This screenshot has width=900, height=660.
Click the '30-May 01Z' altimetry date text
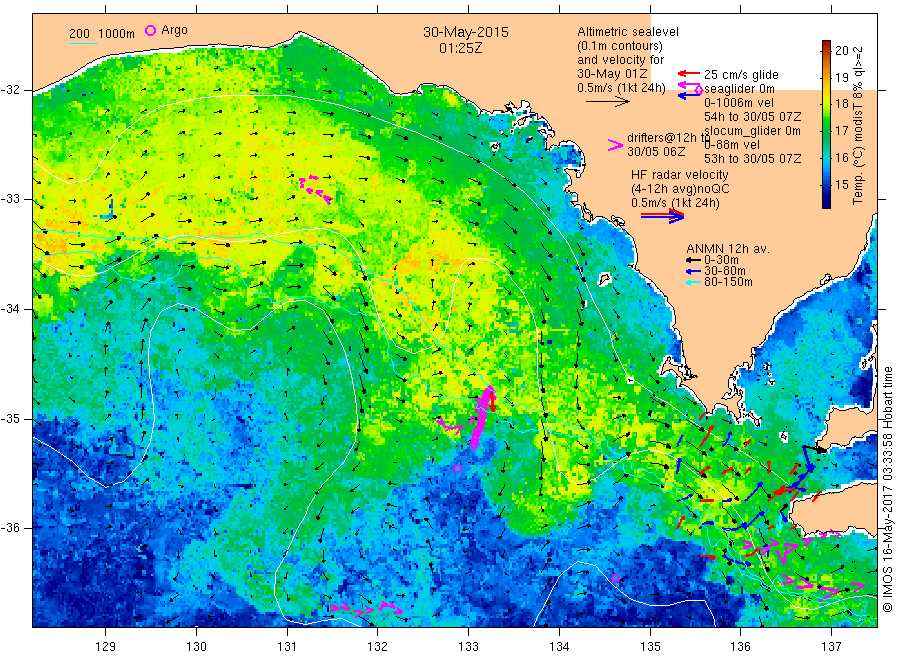click(x=612, y=74)
